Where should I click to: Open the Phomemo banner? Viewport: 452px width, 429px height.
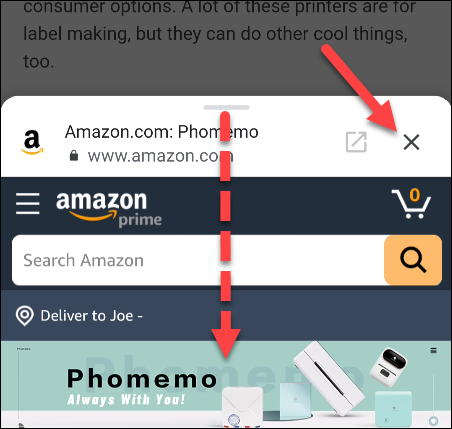[x=226, y=384]
